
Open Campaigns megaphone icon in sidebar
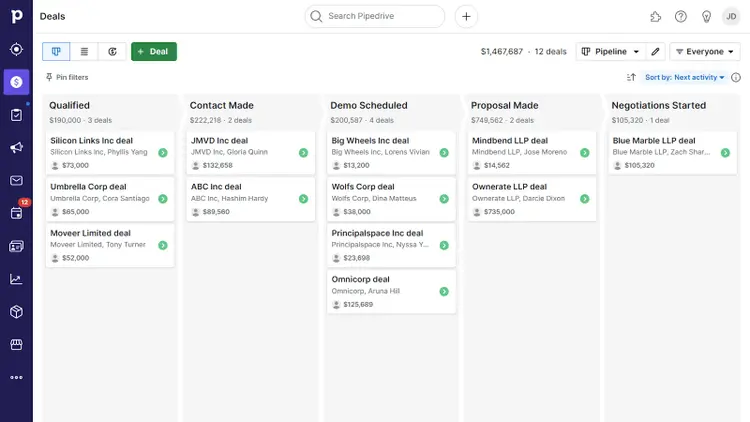point(16,147)
